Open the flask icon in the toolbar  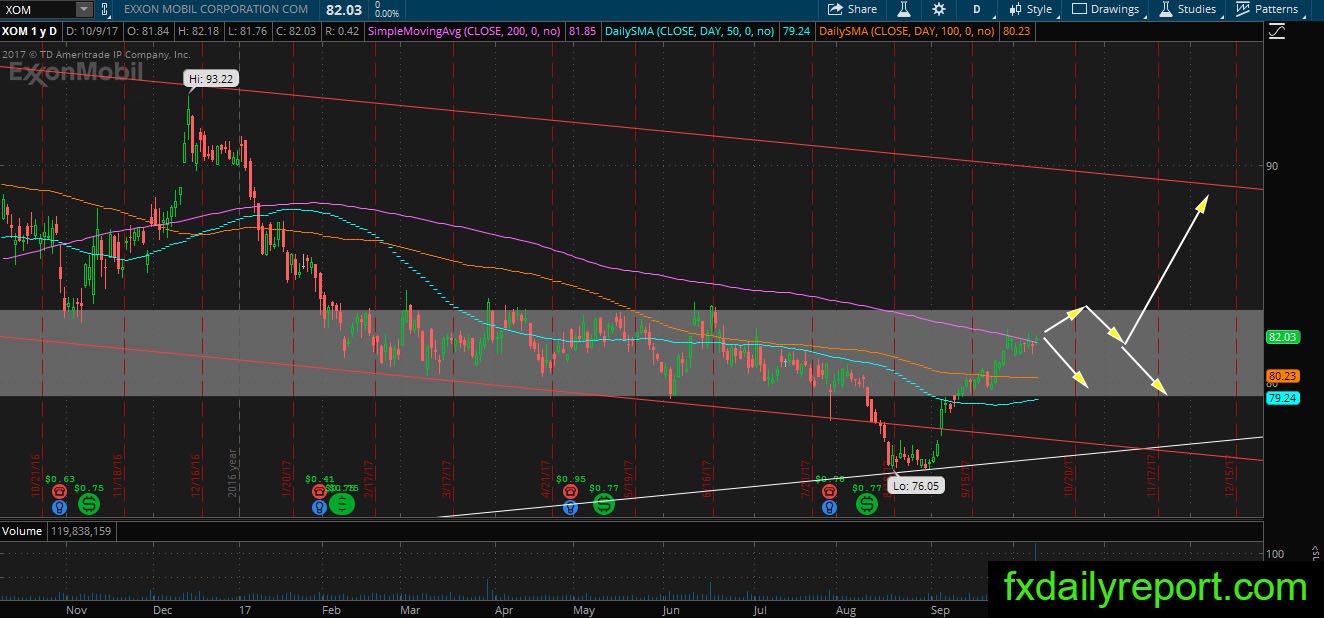click(903, 9)
